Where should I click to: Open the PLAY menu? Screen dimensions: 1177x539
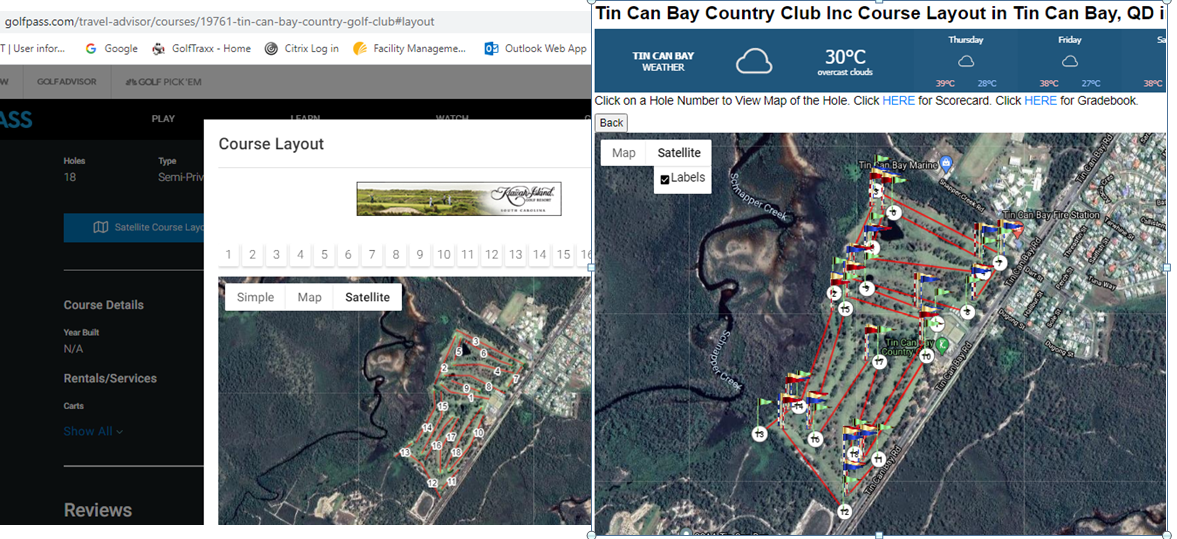pyautogui.click(x=163, y=119)
